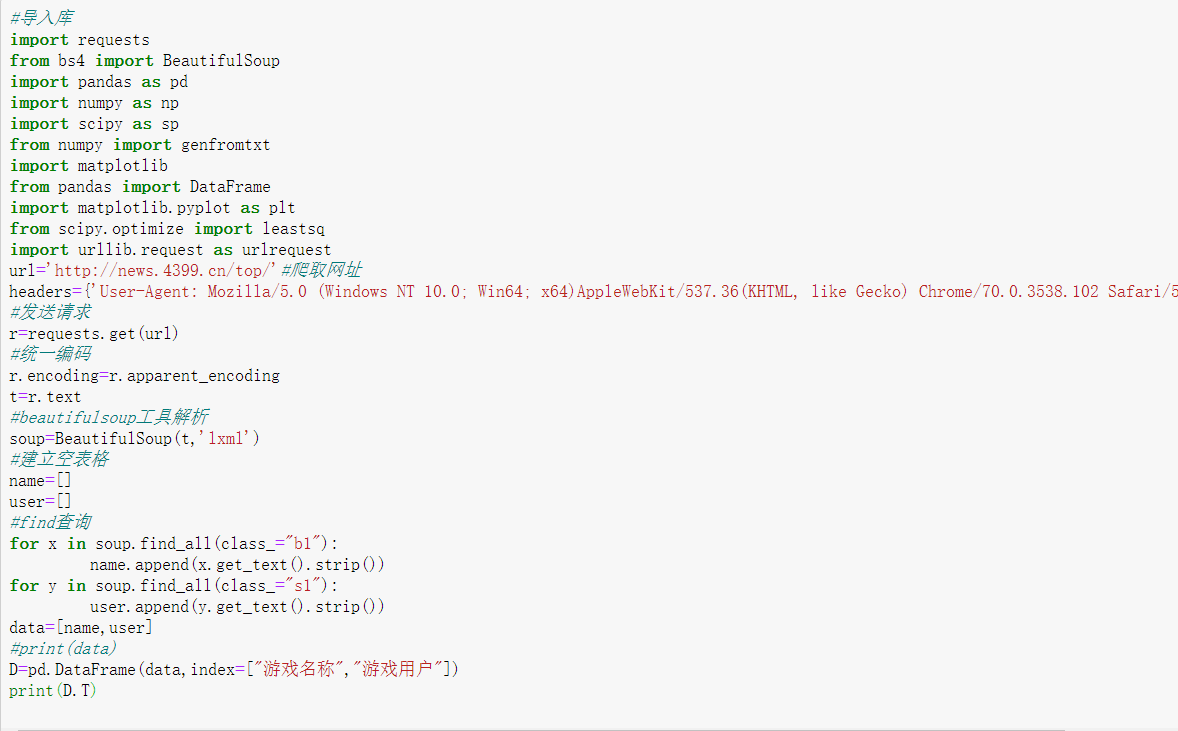Click the 'import pandas as pd' line
The image size is (1178, 731).
(x=99, y=82)
